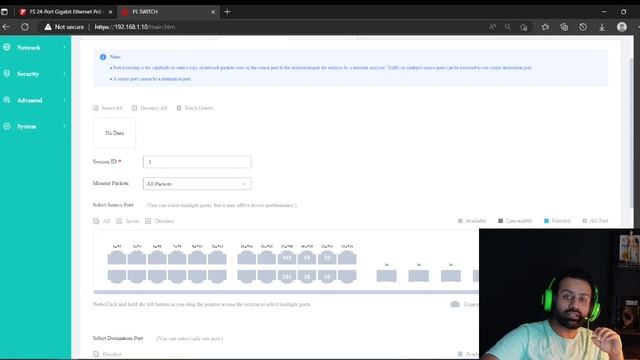640x360 pixels.
Task: Click the Select Destination Port label
Action: pyautogui.click(x=118, y=338)
